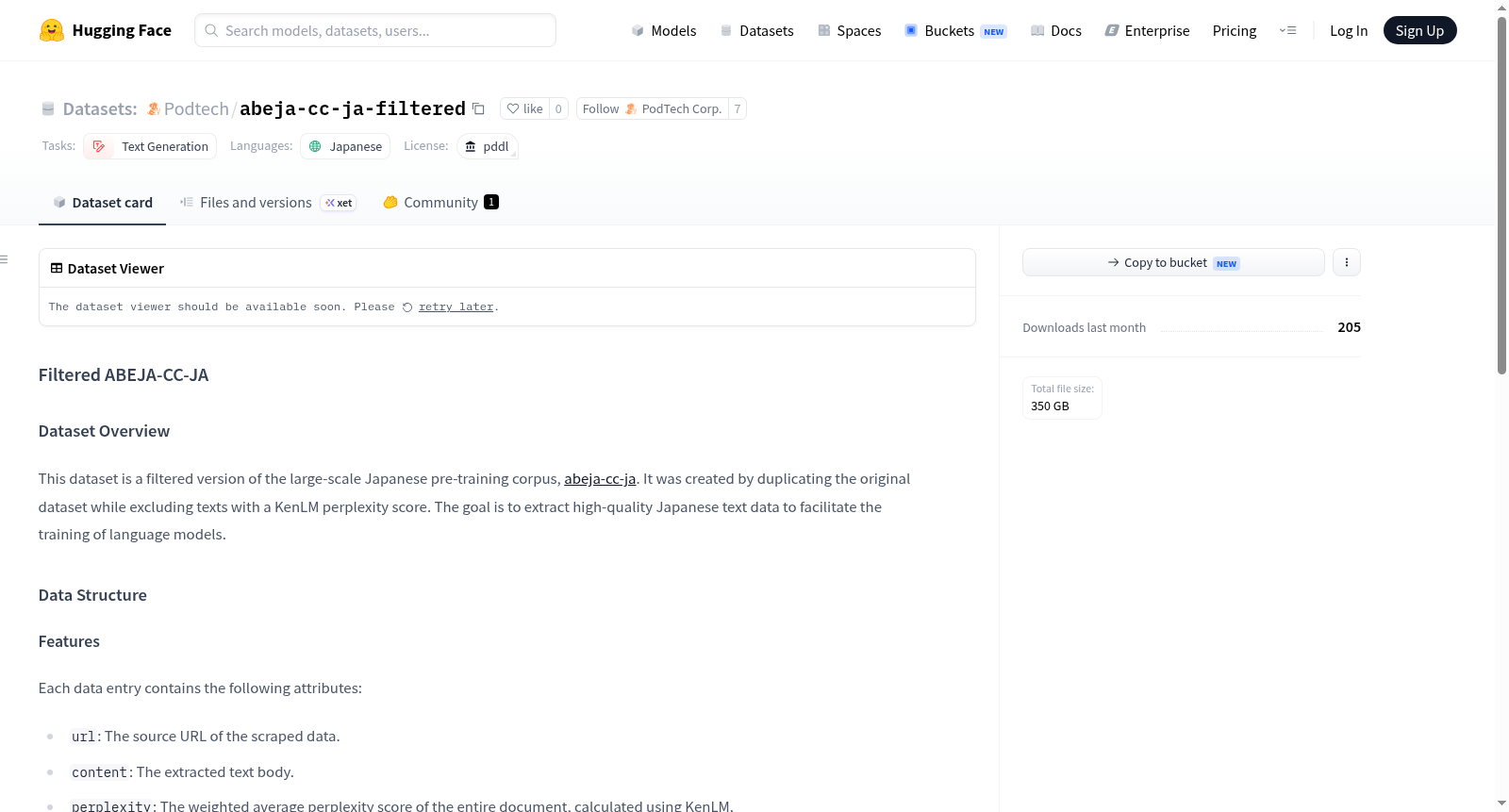Viewport: 1509px width, 812px height.
Task: Click the like count 0
Action: point(558,108)
